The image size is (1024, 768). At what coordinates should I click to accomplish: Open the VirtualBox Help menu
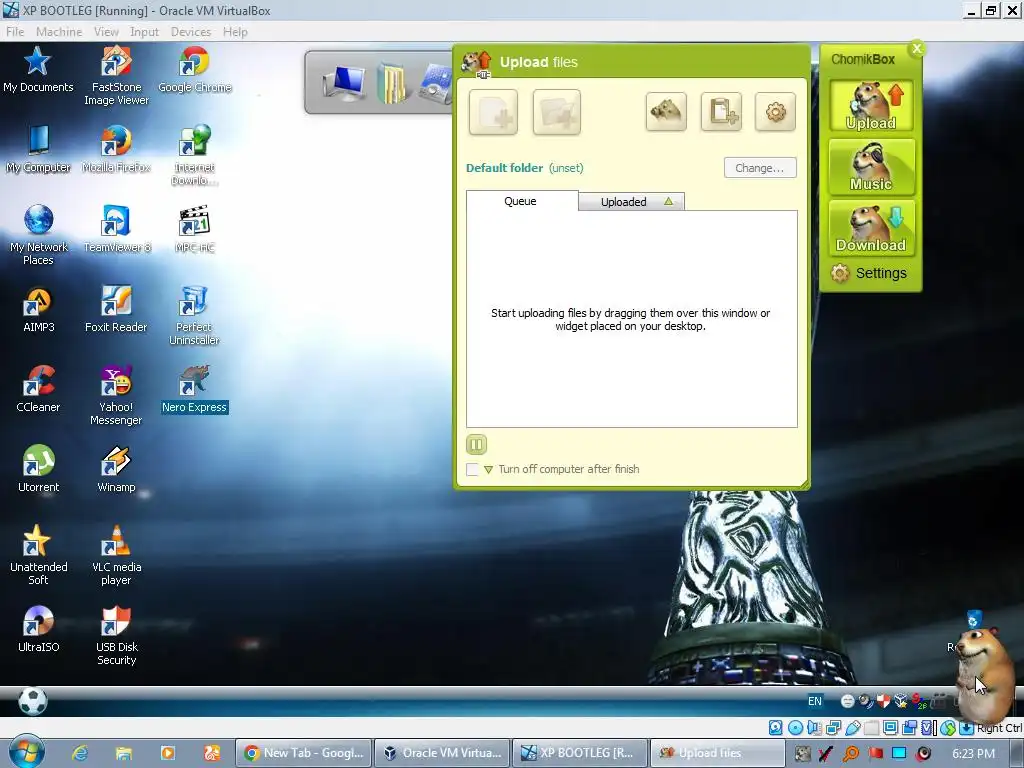tap(235, 31)
